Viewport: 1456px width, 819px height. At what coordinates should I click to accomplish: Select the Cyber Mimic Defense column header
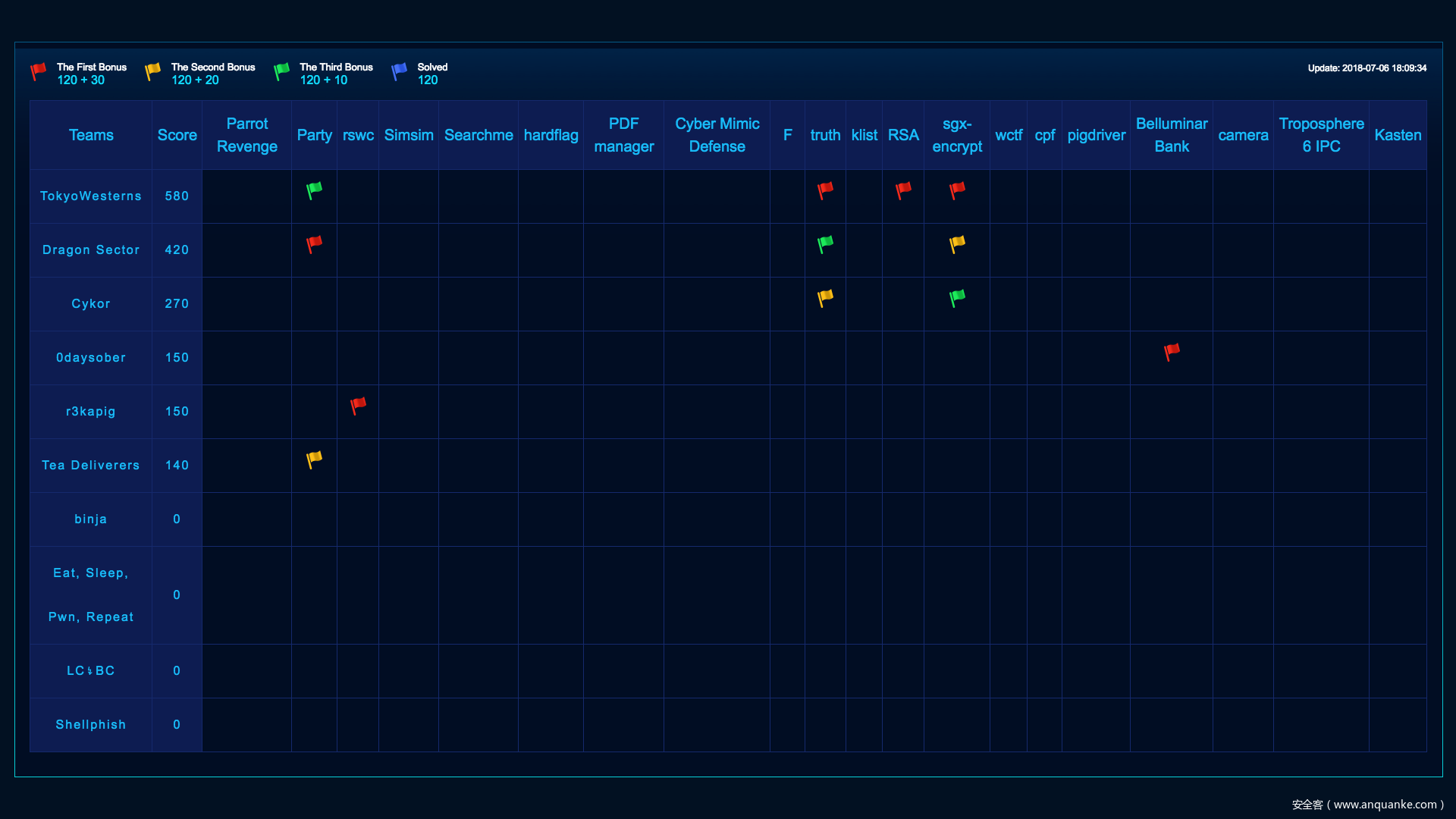pos(717,135)
